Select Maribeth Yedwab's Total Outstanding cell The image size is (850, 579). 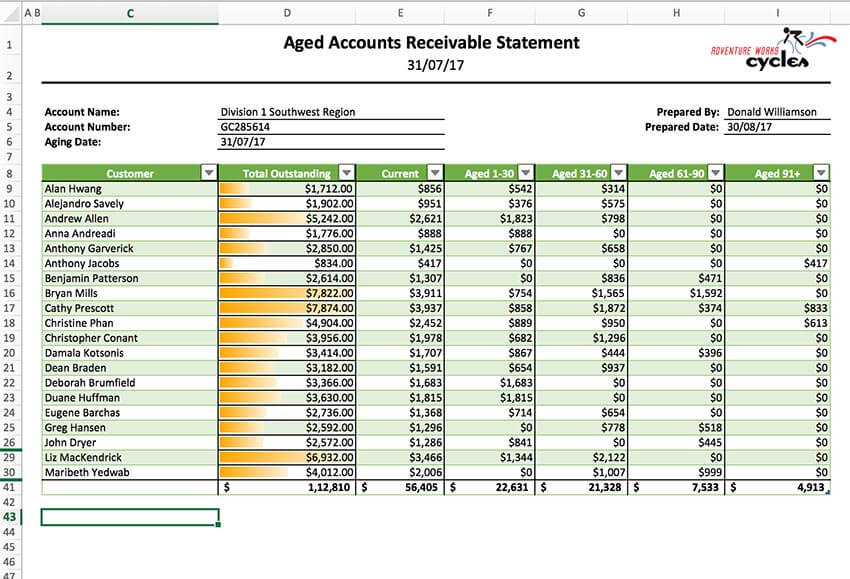[290, 472]
